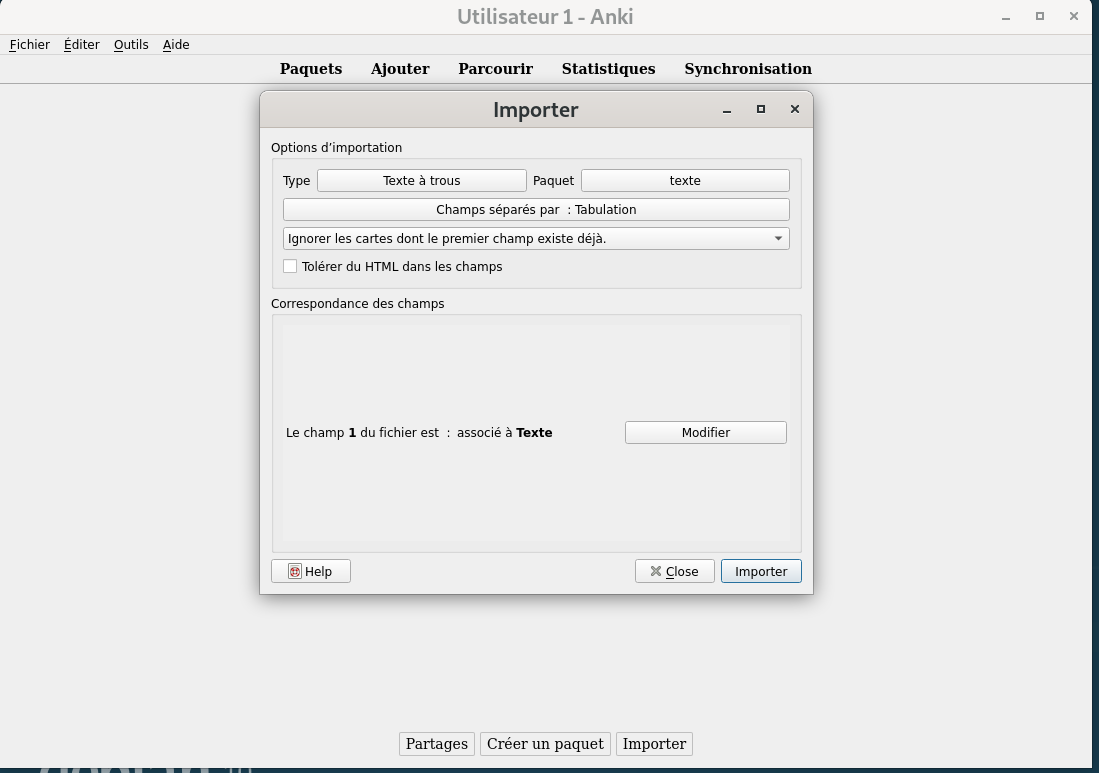Screen dimensions: 1099x773
Task: Click the Partages button at bottom
Action: (437, 744)
